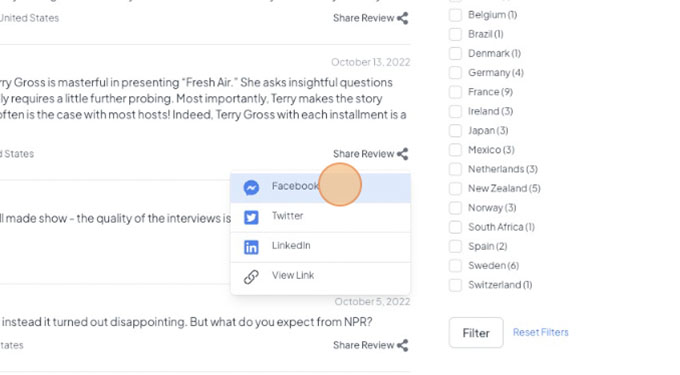
Task: Click text "But what do you expect from NPR?"
Action: (x=281, y=322)
